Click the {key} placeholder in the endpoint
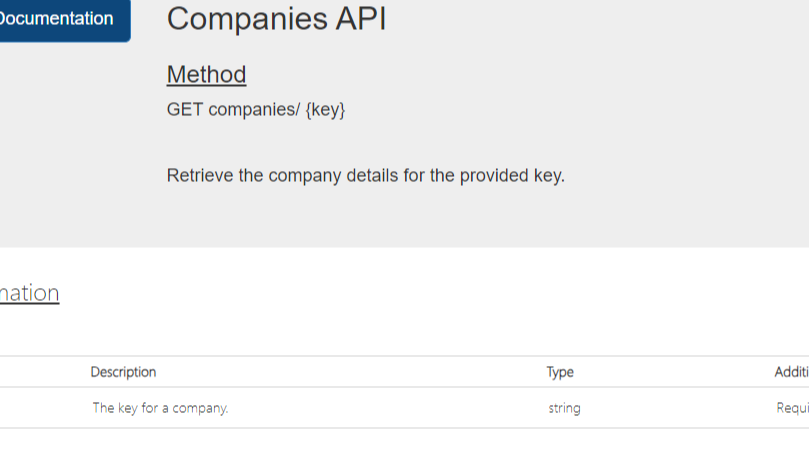 coord(325,109)
